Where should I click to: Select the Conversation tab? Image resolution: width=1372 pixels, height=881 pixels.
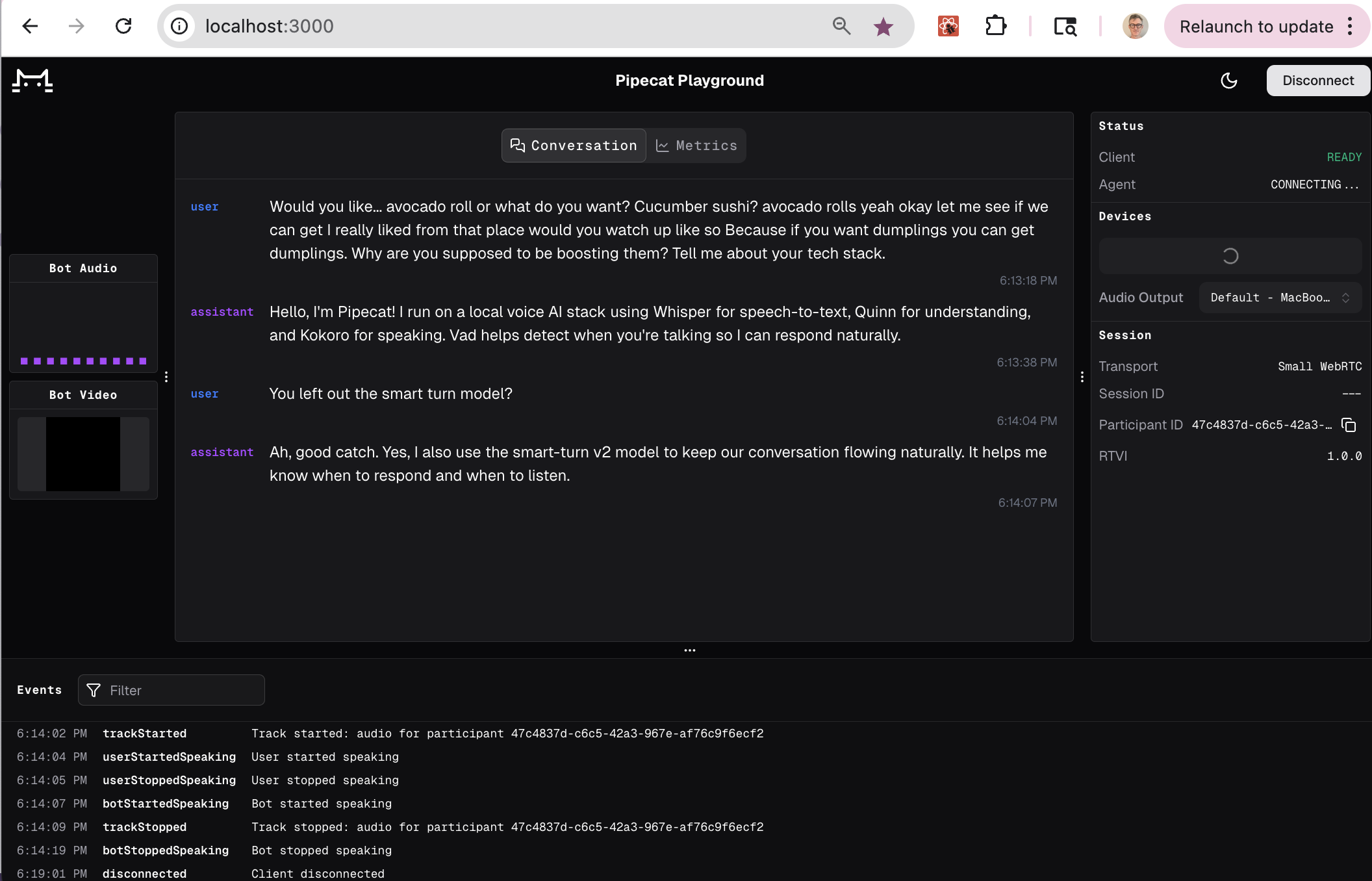[x=574, y=146]
